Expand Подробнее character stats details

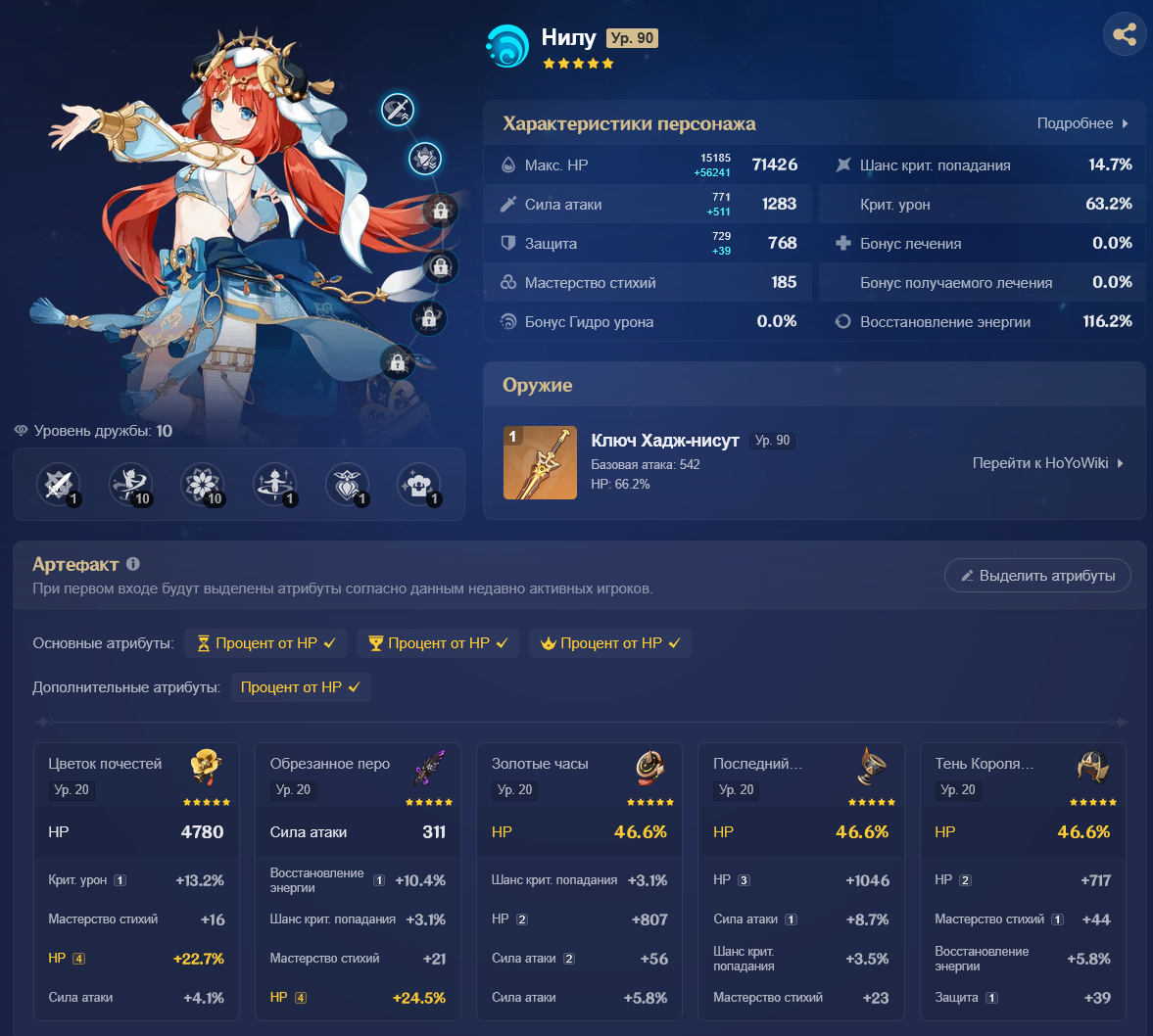coord(1082,123)
